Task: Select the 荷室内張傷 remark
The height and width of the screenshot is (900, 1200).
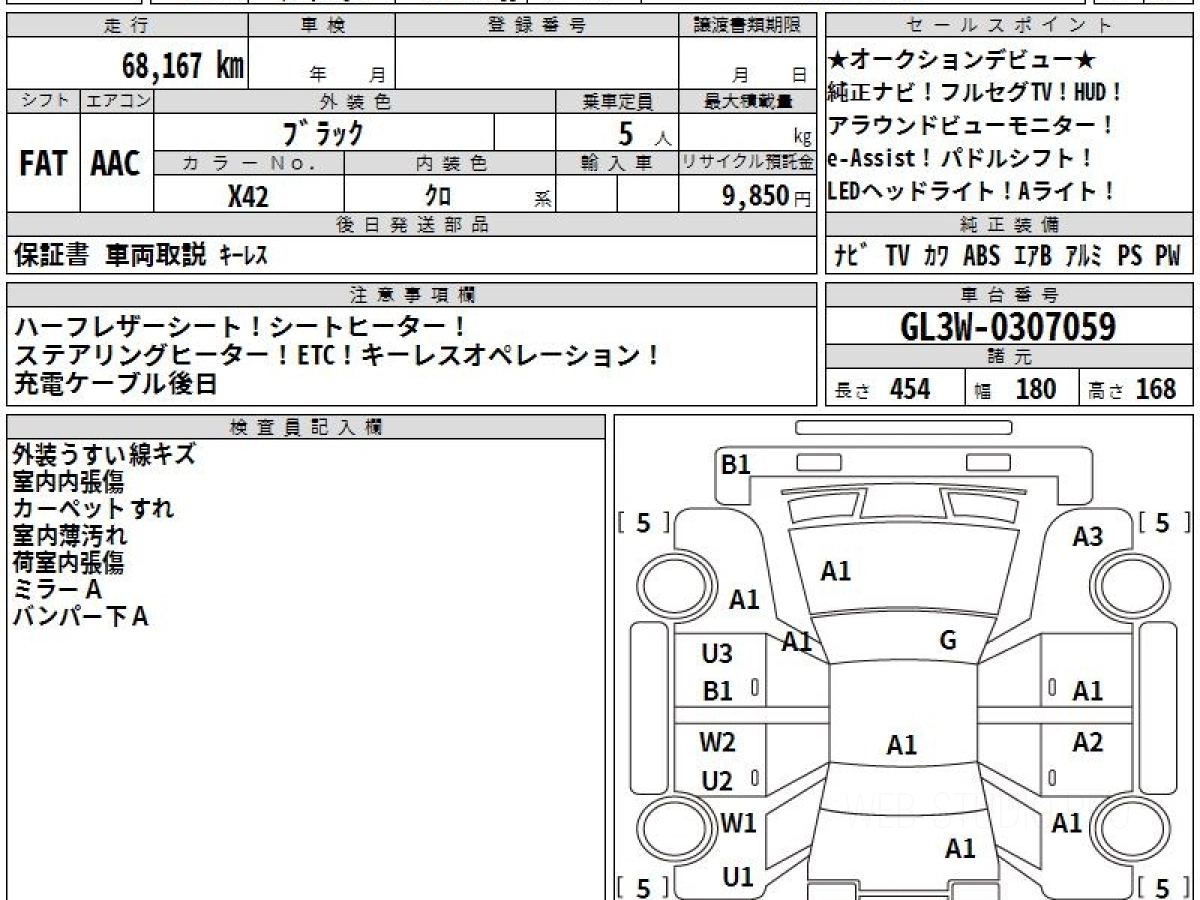Action: point(68,562)
